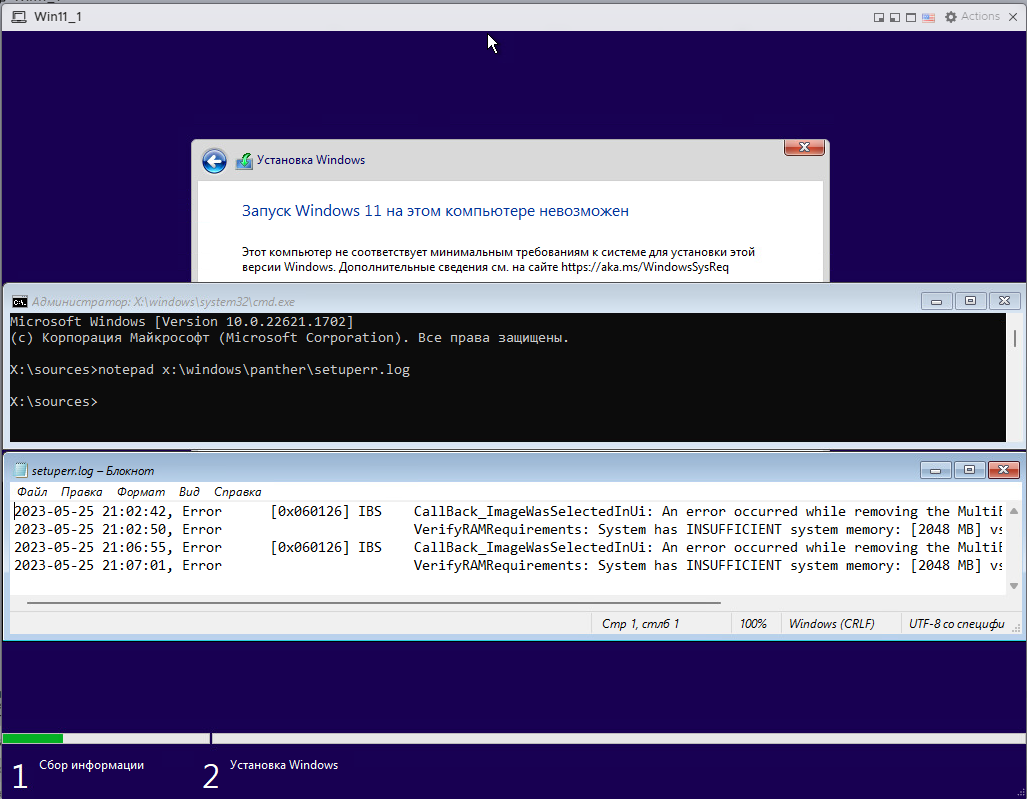Click the Notepad vertical scrollbar down arrow
The image size is (1027, 799).
tap(1014, 586)
